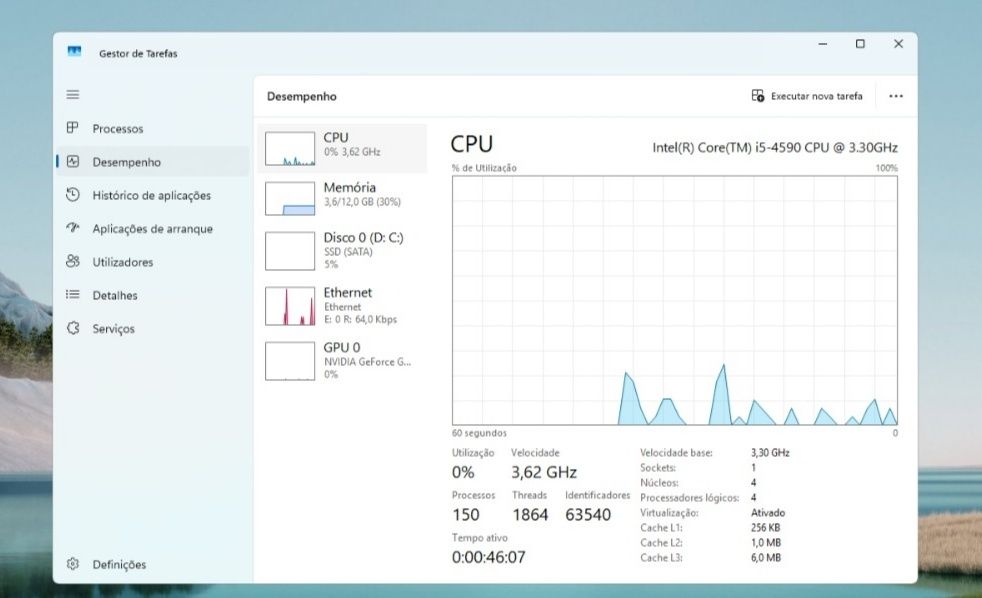Image resolution: width=982 pixels, height=598 pixels.
Task: Select the Ethernet performance entry
Action: [x=342, y=306]
